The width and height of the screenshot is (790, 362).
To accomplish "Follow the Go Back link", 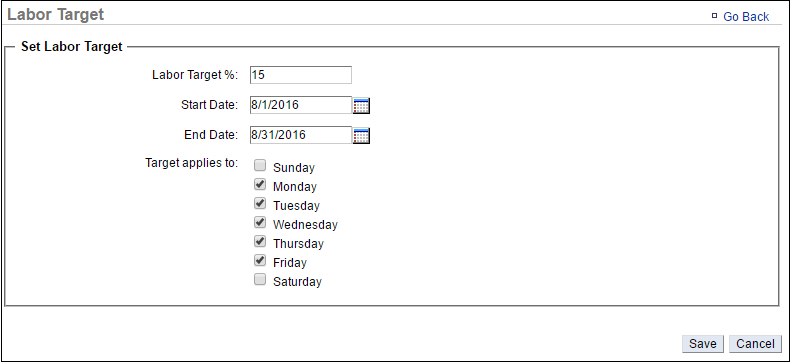I will 746,17.
